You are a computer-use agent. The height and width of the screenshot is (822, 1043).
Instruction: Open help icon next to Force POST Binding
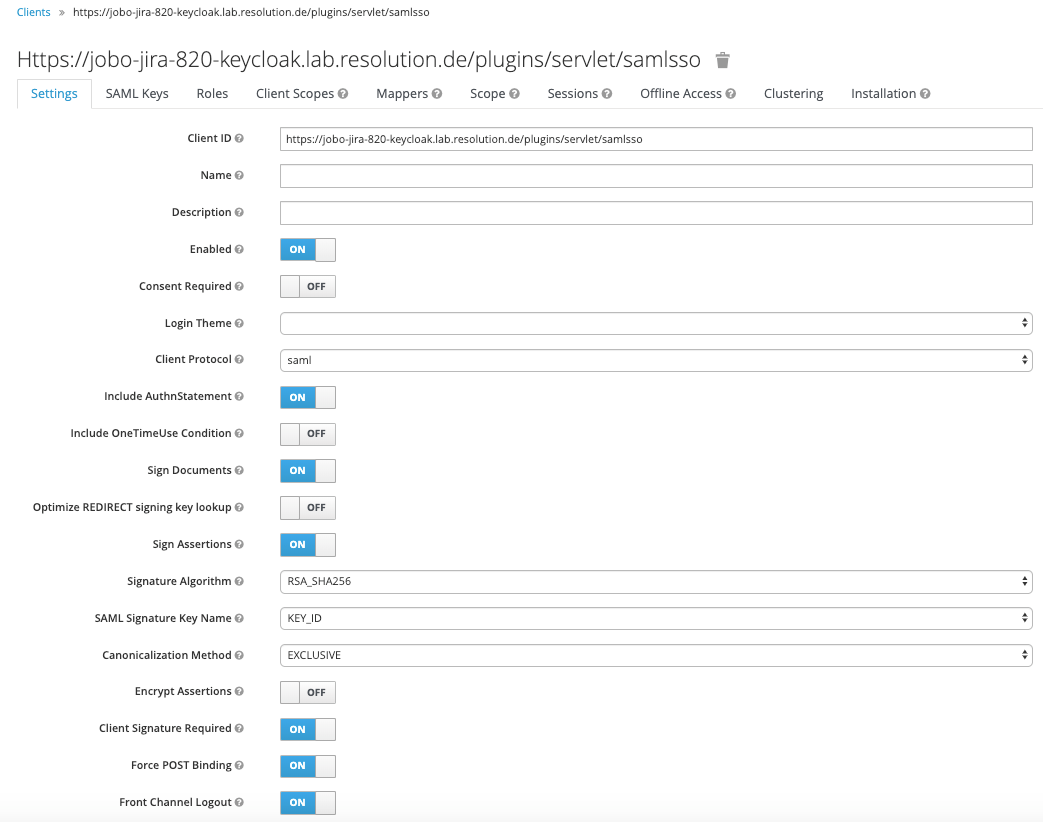coord(239,765)
